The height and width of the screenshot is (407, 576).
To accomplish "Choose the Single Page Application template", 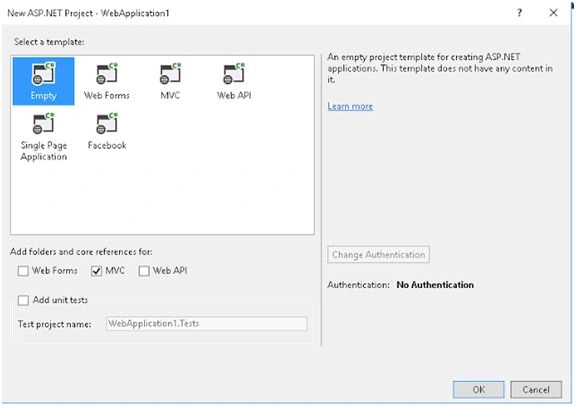I will 44,137.
